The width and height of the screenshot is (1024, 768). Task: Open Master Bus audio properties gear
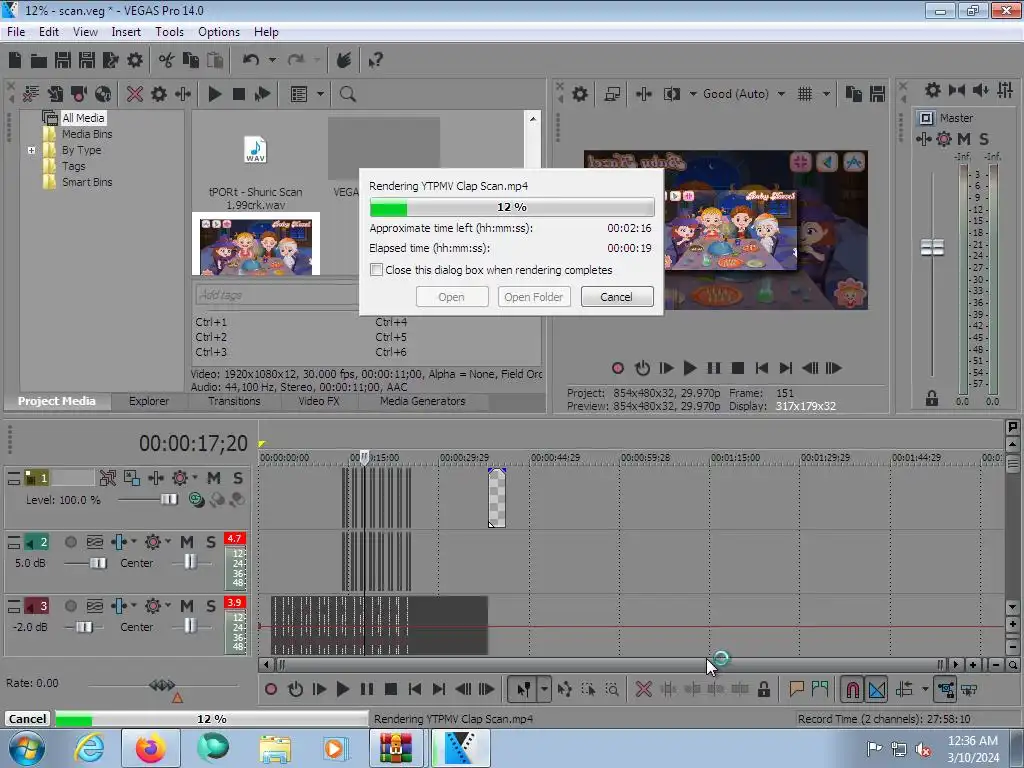(x=933, y=90)
